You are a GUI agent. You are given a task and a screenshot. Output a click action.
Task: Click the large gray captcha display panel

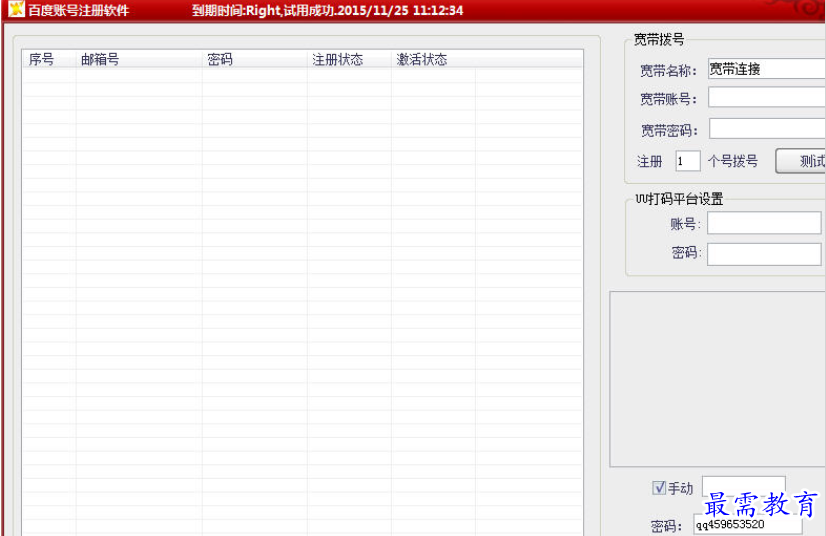717,378
